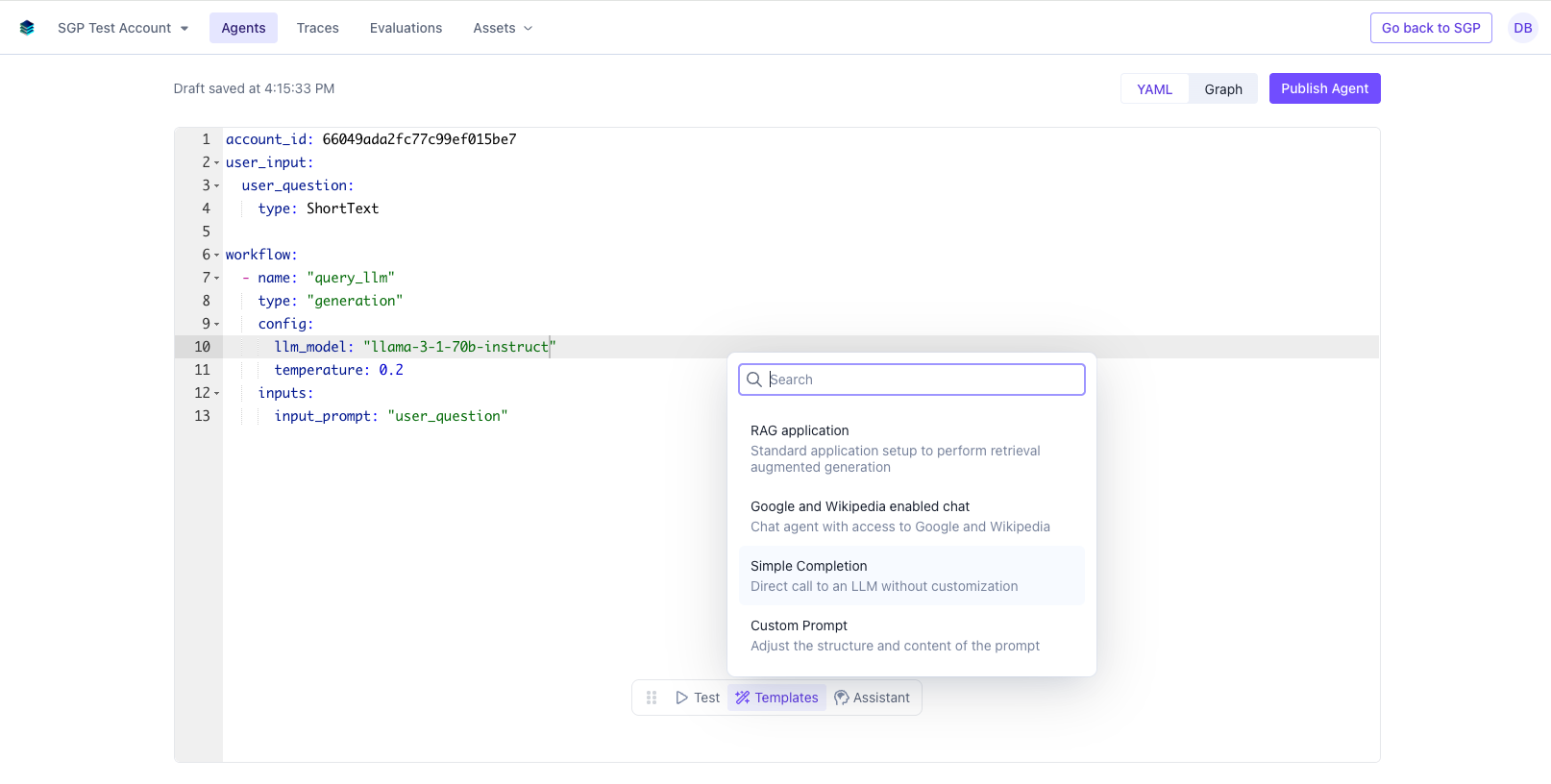Click into the template Search field
The width and height of the screenshot is (1551, 784).
pos(912,380)
